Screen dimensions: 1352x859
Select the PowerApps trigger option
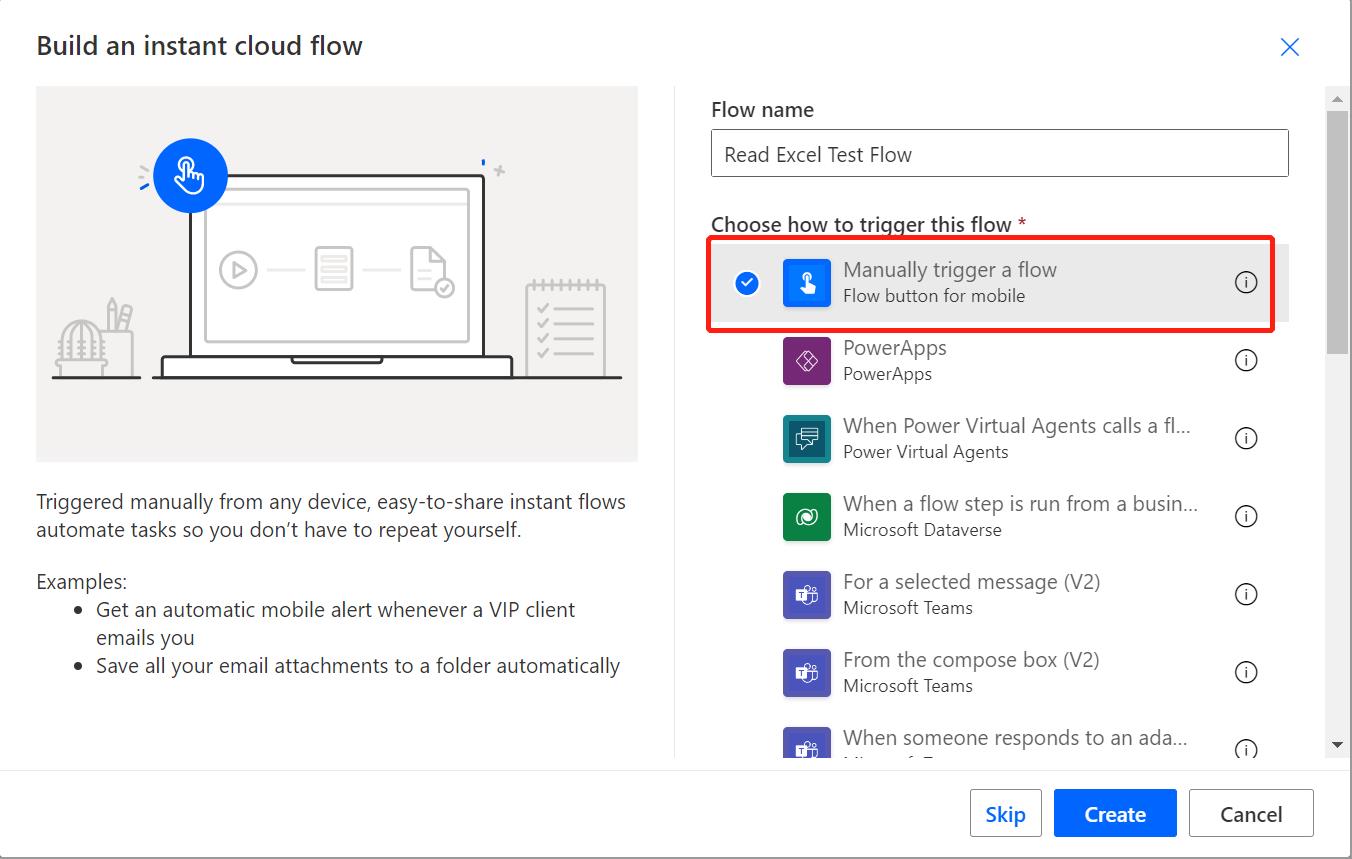click(x=1000, y=361)
